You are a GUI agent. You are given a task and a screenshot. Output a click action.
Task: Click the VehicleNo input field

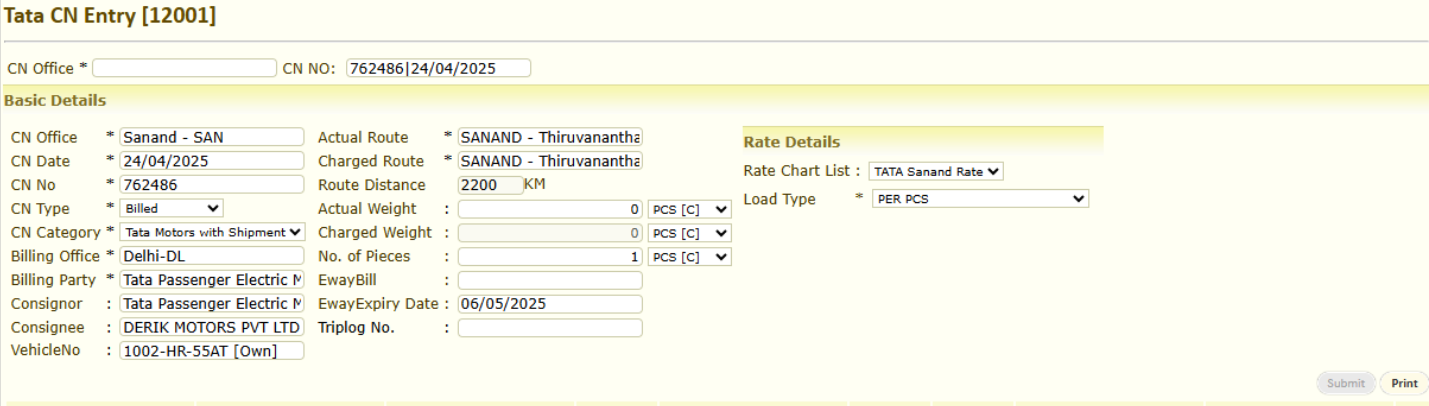click(211, 351)
